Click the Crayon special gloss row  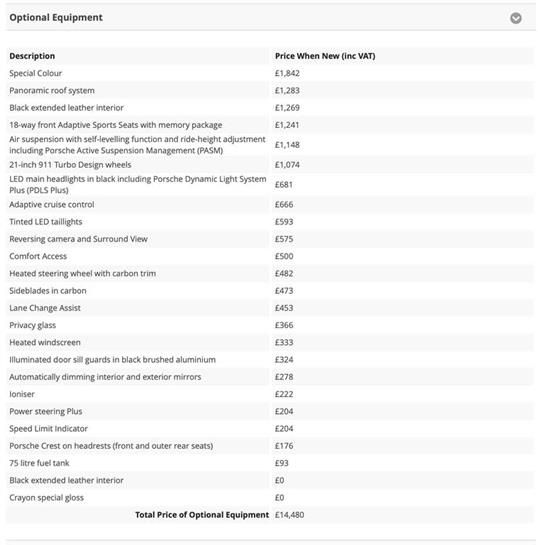(270, 498)
